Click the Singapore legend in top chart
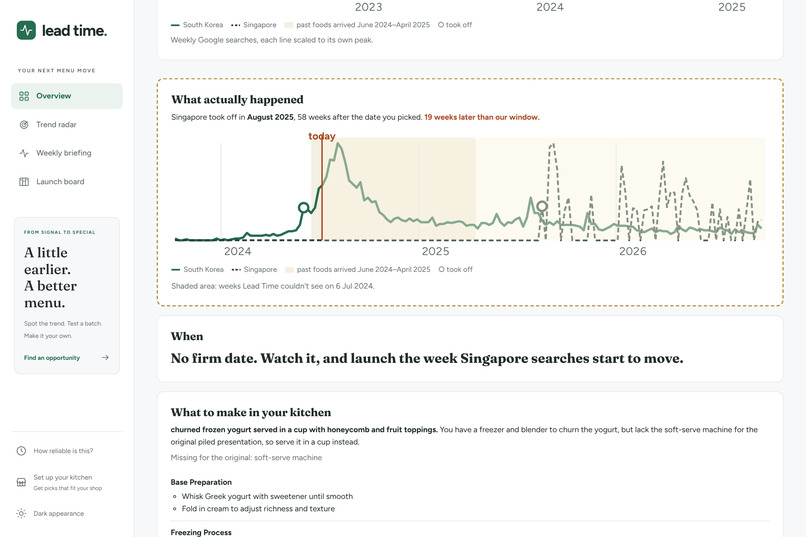Viewport: 806px width, 537px height. [254, 25]
